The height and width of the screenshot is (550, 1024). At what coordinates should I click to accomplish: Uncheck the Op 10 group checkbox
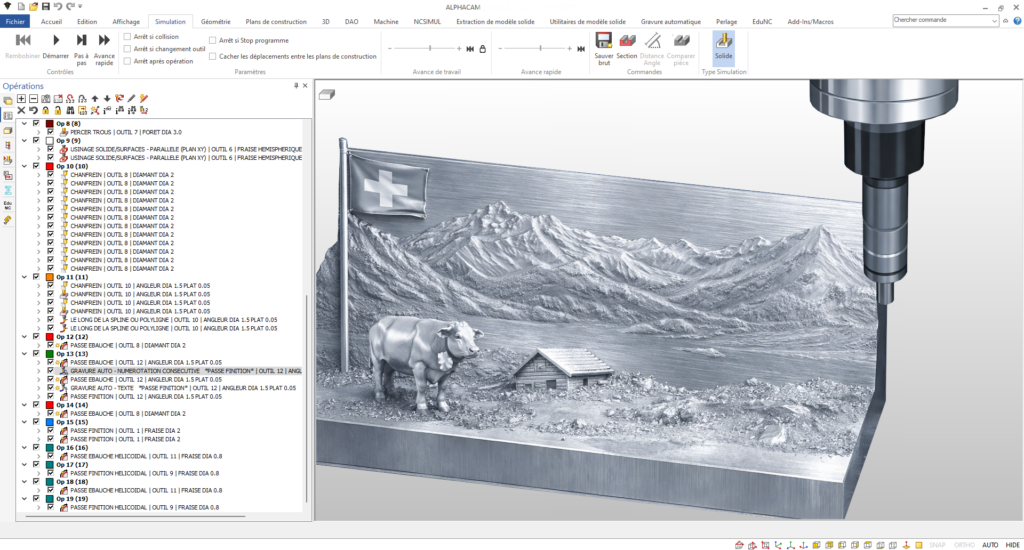click(x=36, y=166)
